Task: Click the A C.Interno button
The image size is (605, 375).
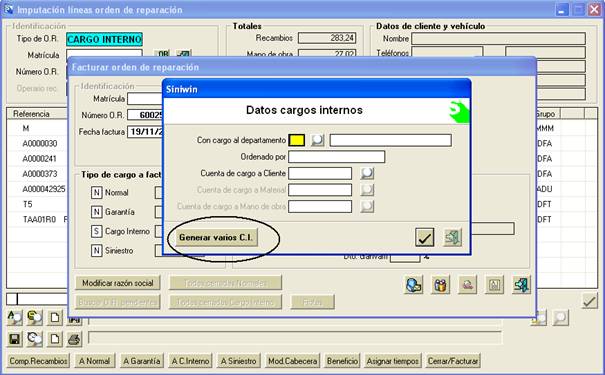Action: pos(190,361)
